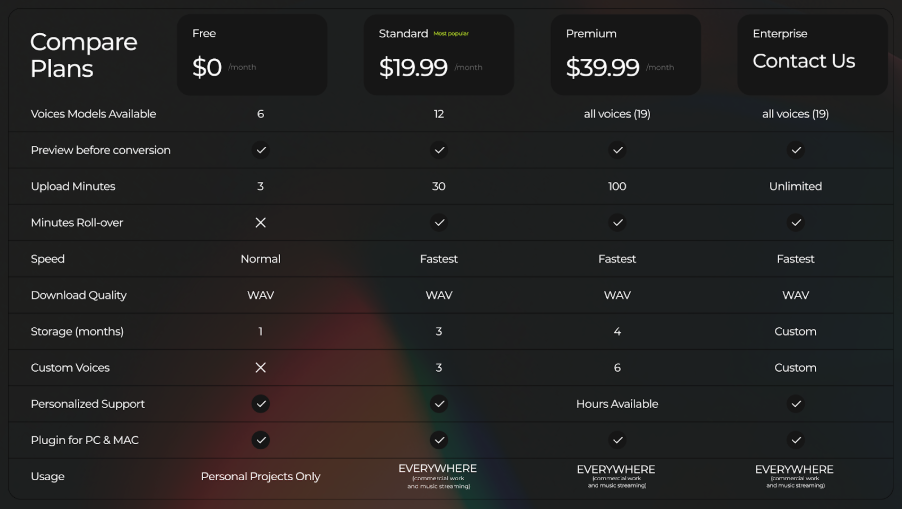The width and height of the screenshot is (902, 509).
Task: Click Unlimited upload minutes under Enterprise
Action: [796, 186]
